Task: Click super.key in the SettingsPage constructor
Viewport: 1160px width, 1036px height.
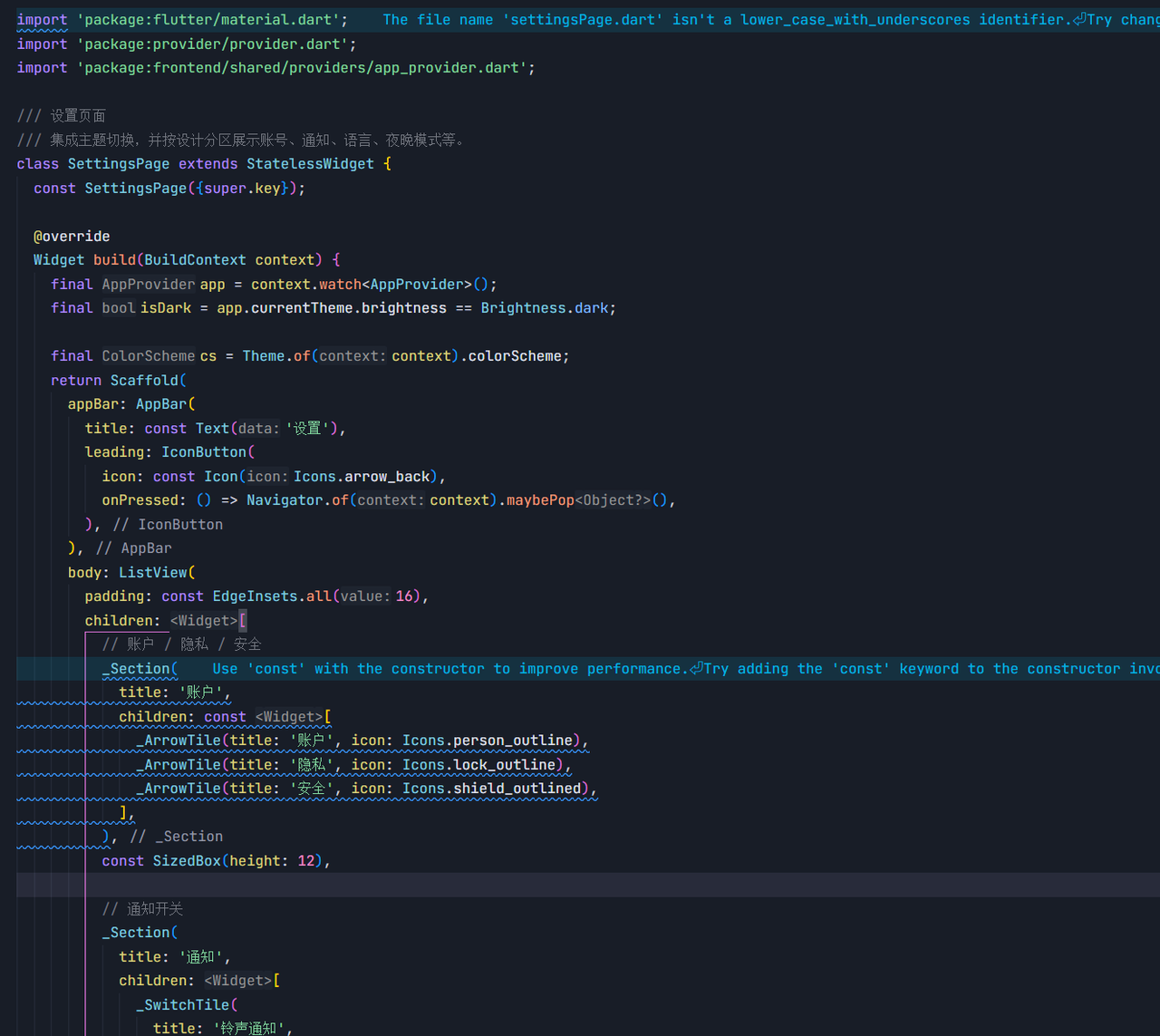Action: [242, 188]
